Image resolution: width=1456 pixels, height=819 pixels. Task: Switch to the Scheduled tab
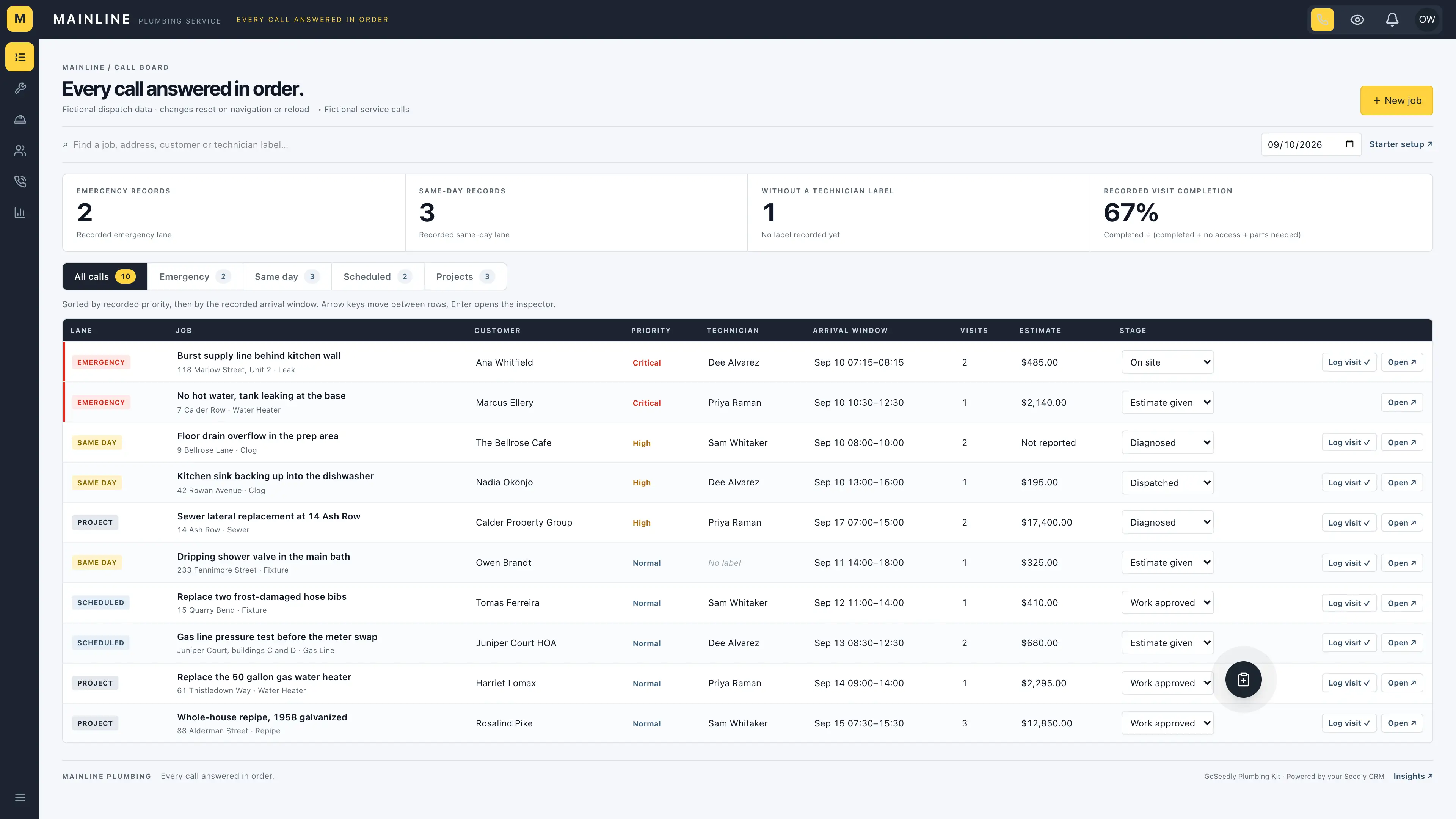click(x=378, y=276)
